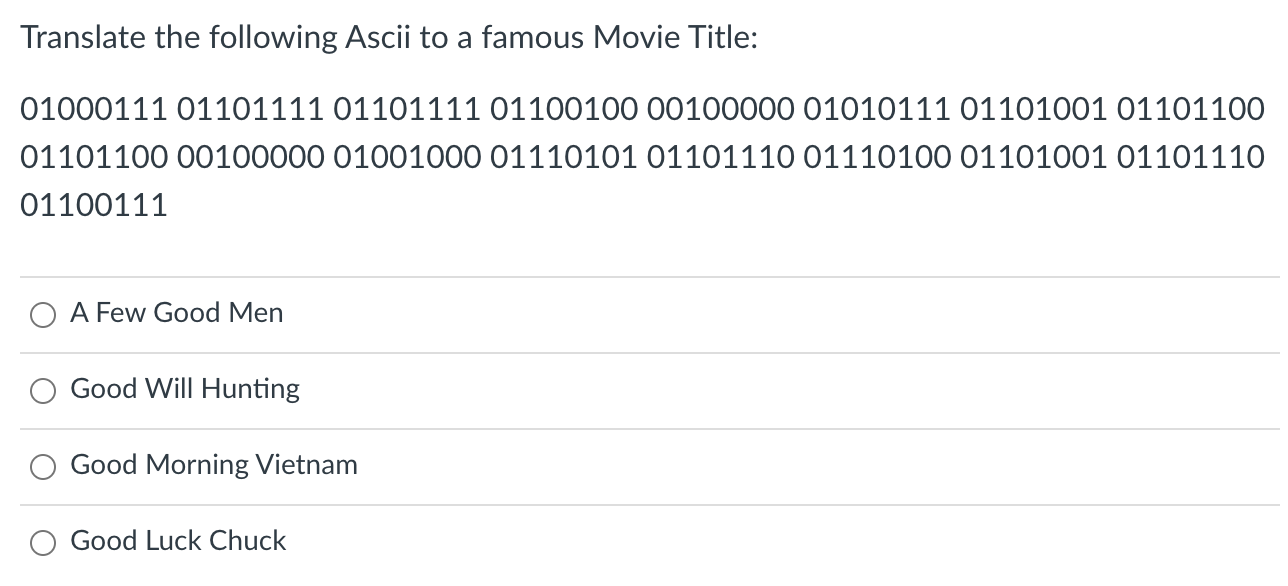Click the final binary byte 01100111

(x=93, y=205)
